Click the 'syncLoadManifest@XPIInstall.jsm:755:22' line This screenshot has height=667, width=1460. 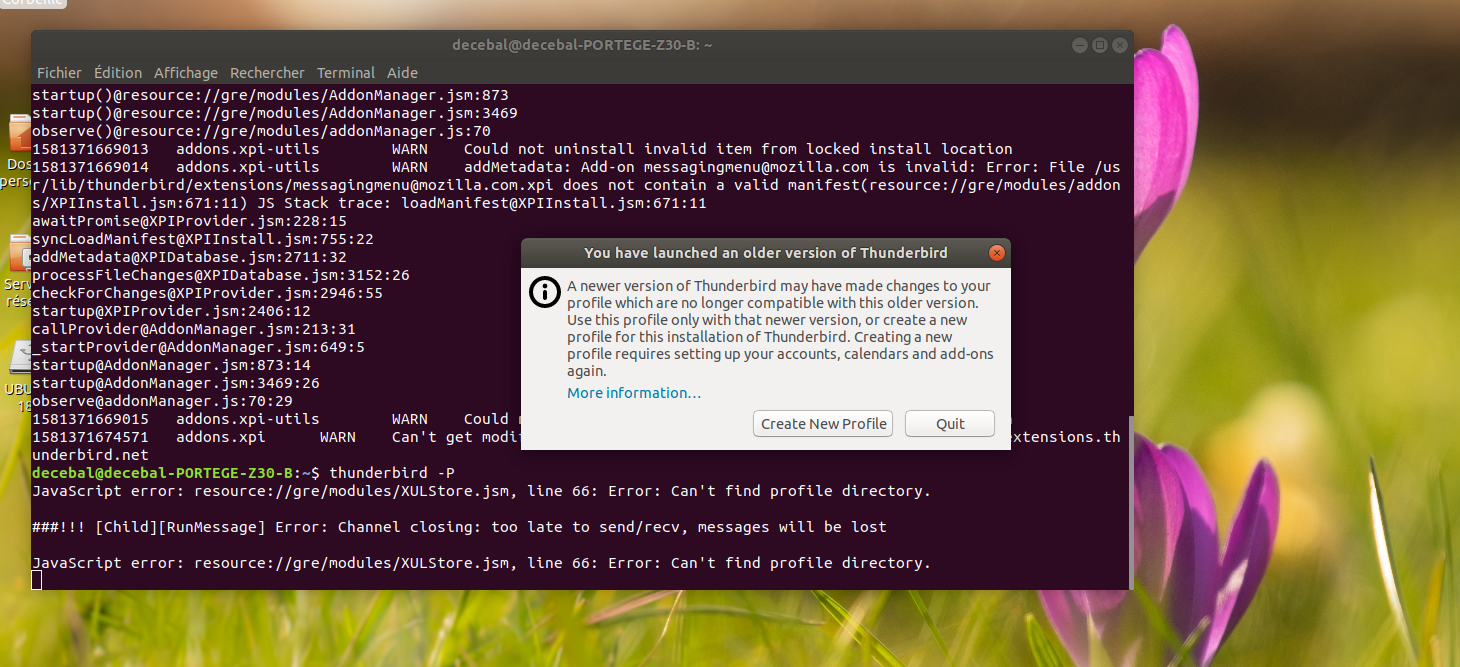click(x=203, y=239)
